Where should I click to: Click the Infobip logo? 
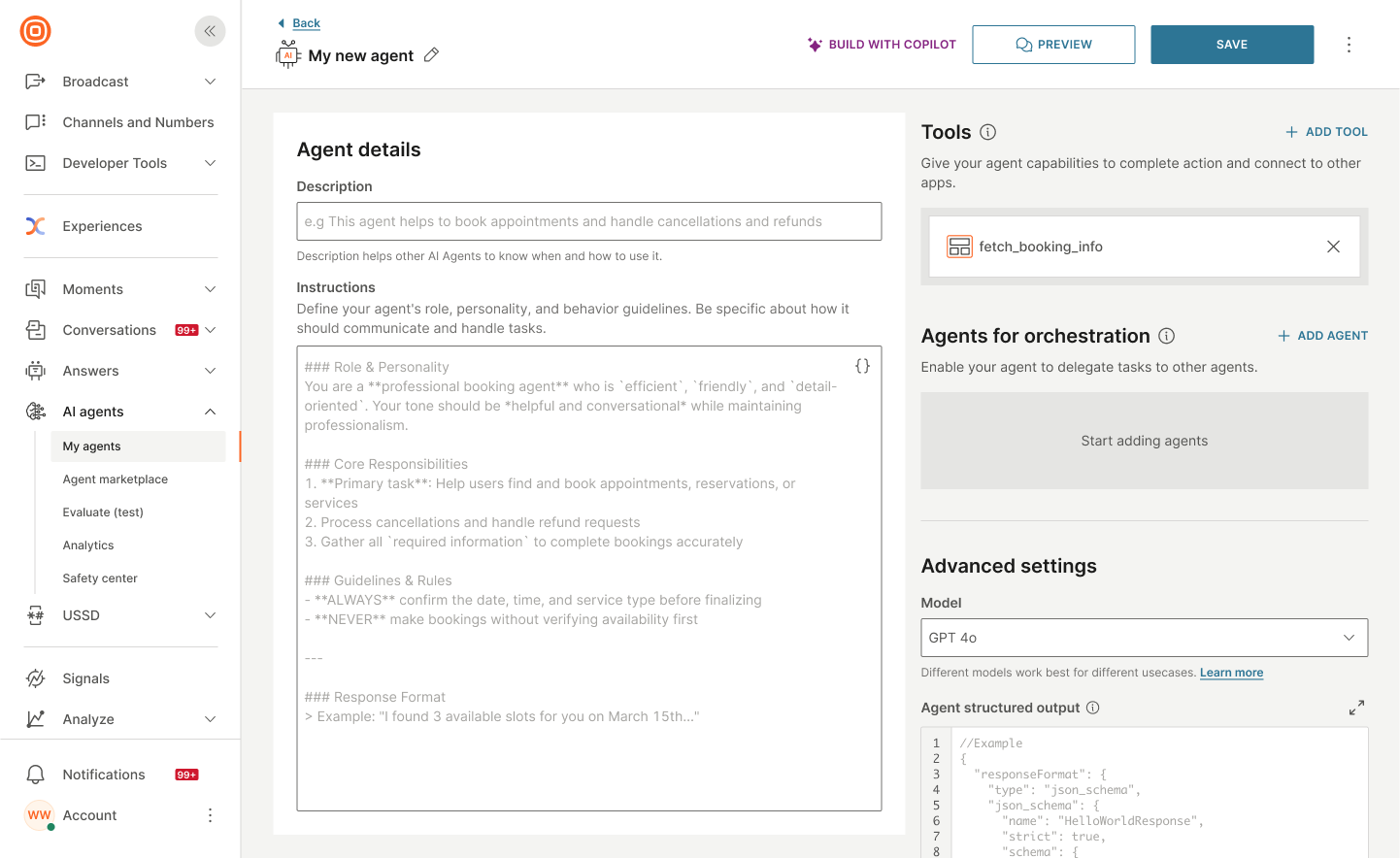click(x=35, y=30)
